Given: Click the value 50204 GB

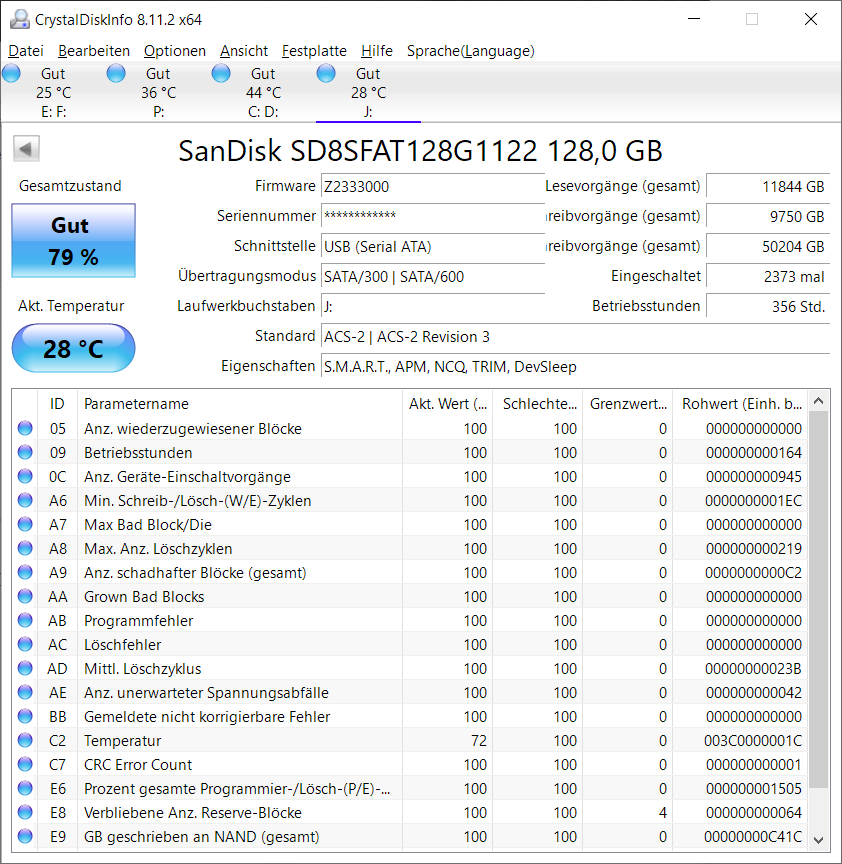Looking at the screenshot, I should tap(768, 246).
